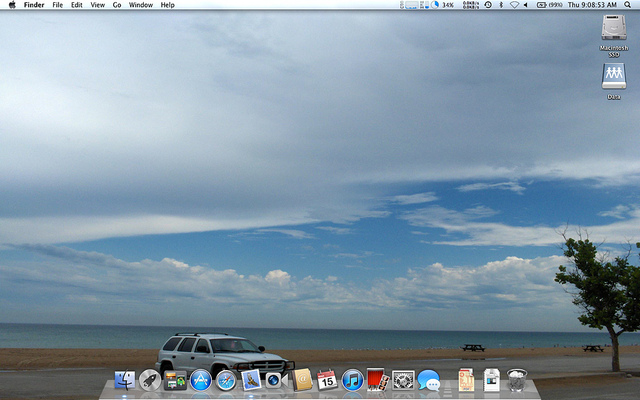The width and height of the screenshot is (640, 400).
Task: Open Calendar icon showing 15
Action: (x=327, y=380)
